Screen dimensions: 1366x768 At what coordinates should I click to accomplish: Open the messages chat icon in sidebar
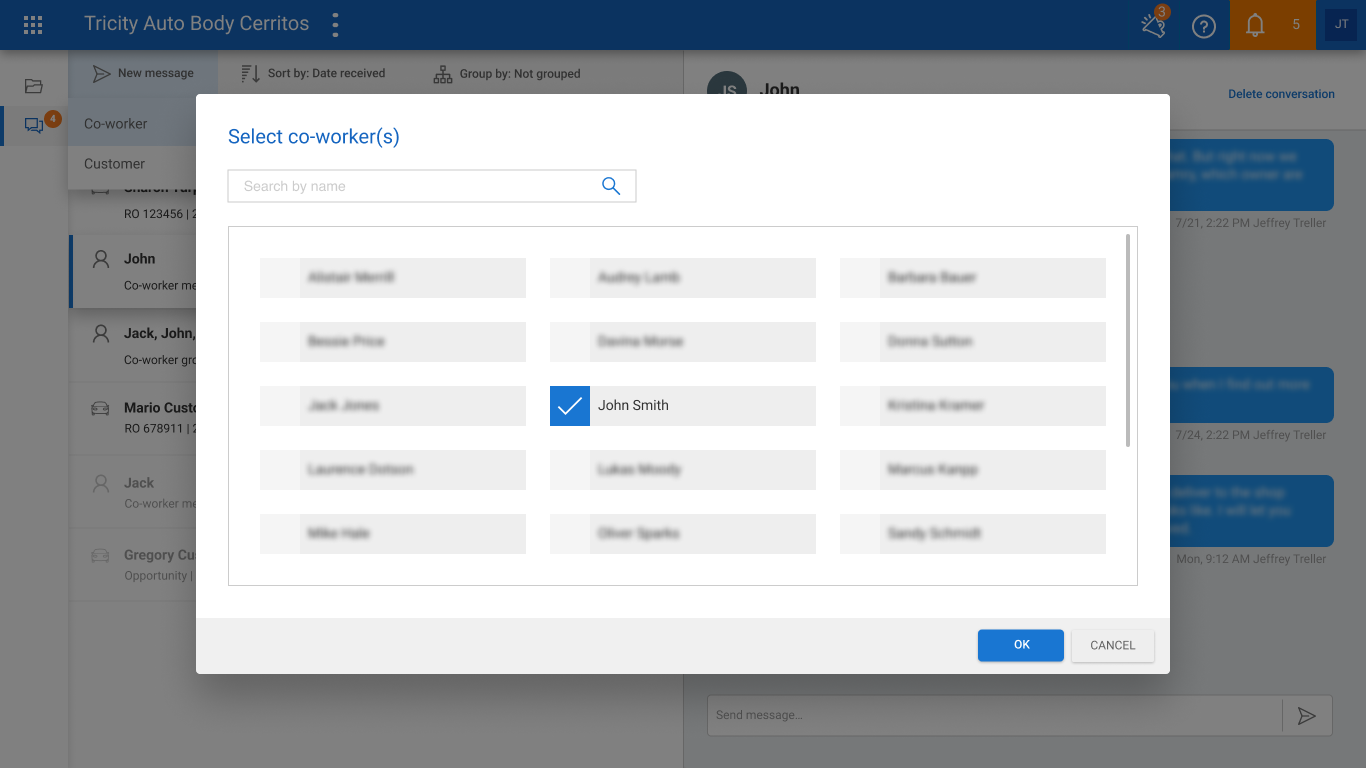coord(34,125)
